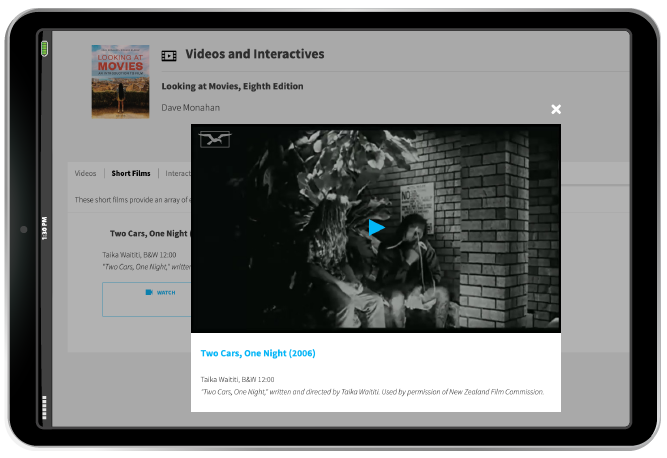667x458 pixels.
Task: Click the author name Dave Monahan
Action: (191, 108)
